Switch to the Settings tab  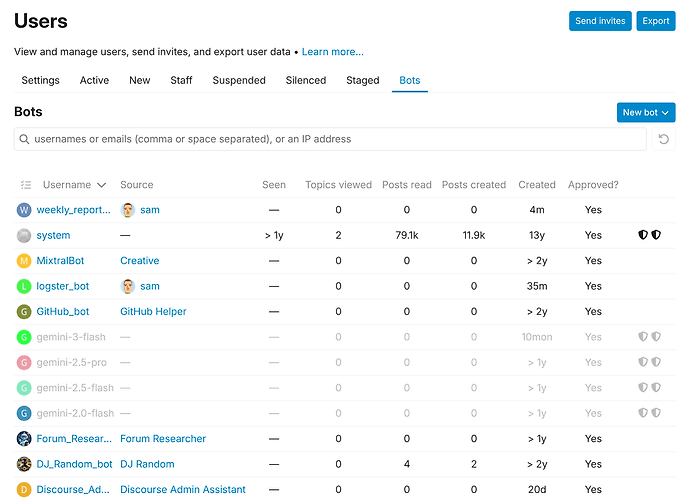tap(40, 81)
